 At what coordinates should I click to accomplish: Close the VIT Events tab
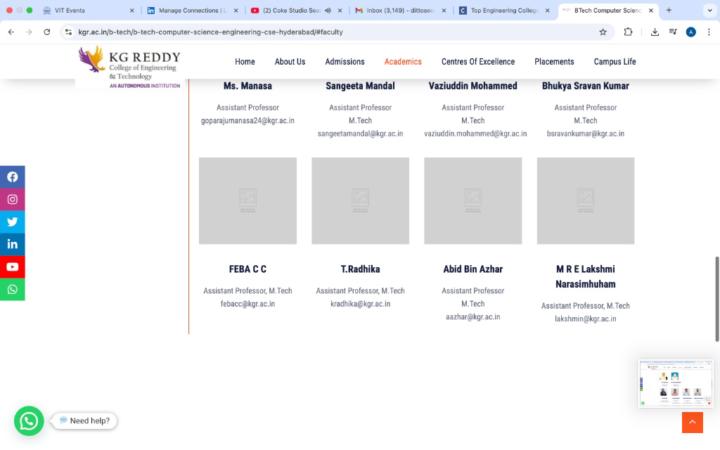tap(132, 10)
